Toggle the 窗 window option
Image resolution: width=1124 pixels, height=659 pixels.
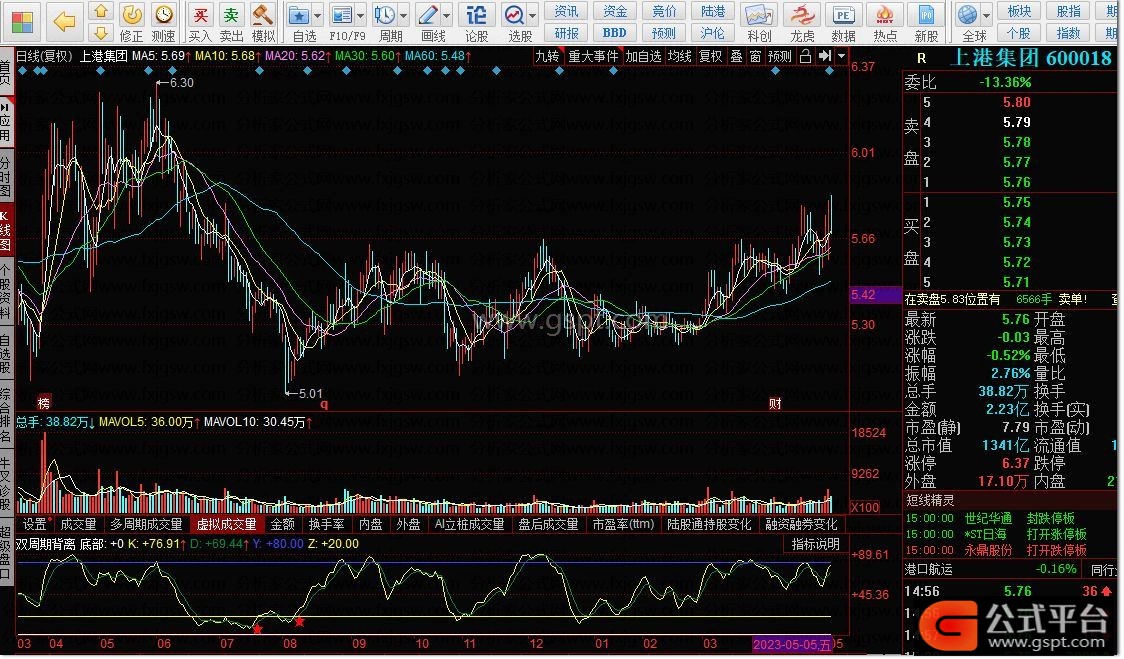pos(756,56)
